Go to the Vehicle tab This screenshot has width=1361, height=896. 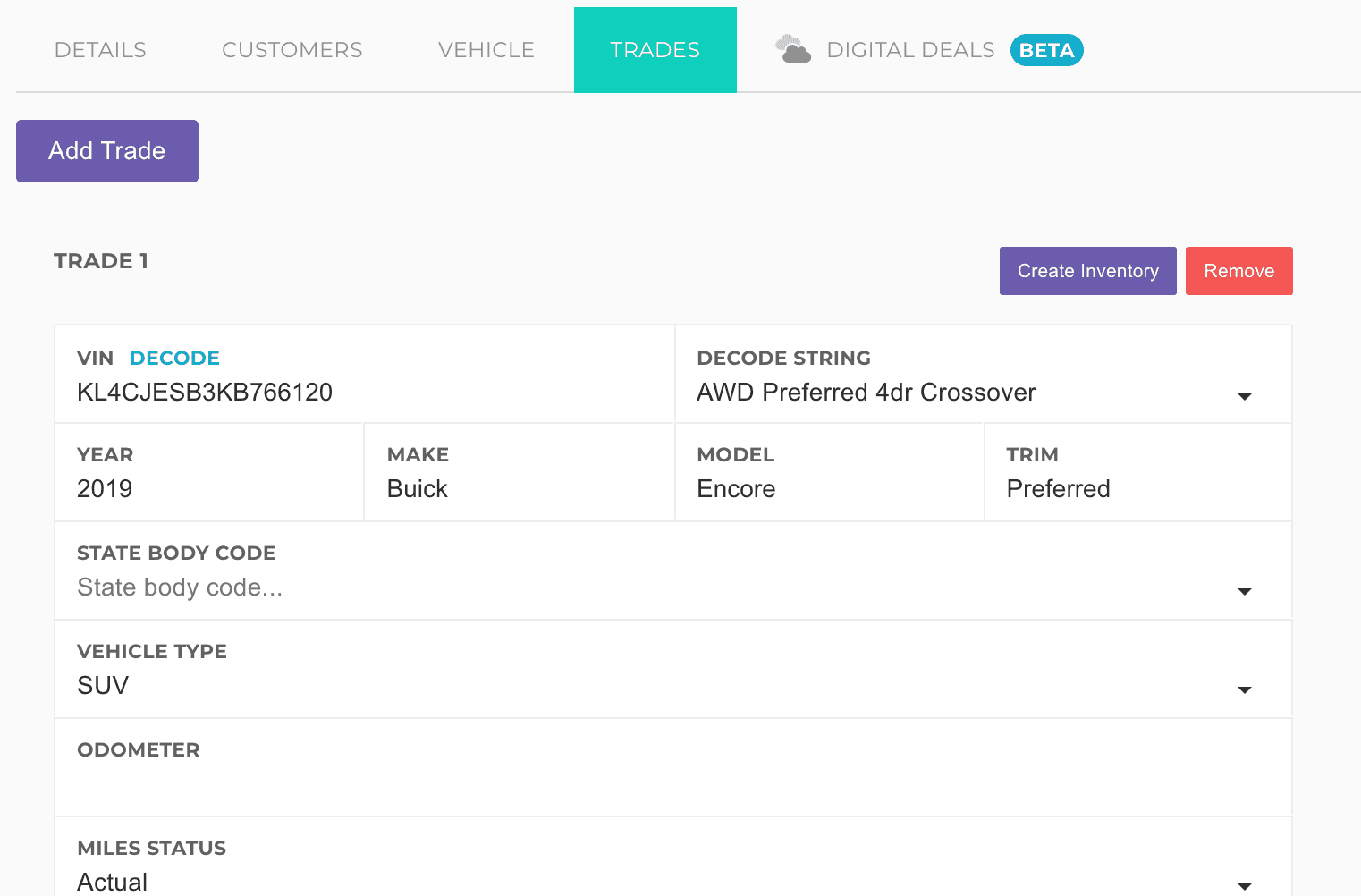tap(486, 50)
